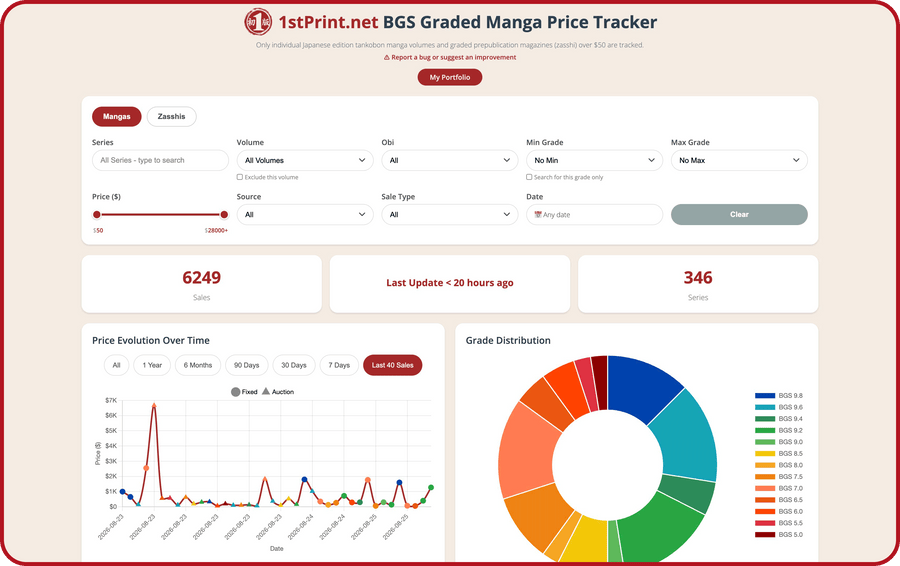
Task: Click the $28000+ maximum price label
Action: pos(216,231)
